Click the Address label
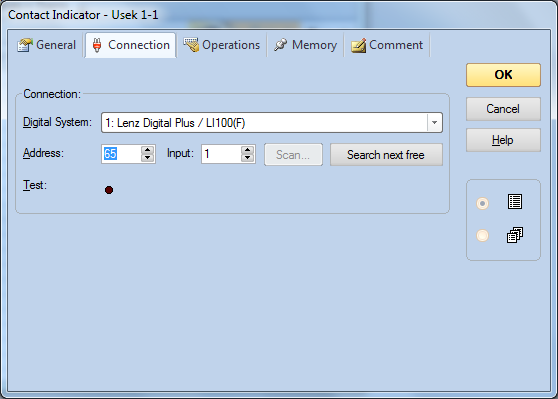Image resolution: width=558 pixels, height=399 pixels. [43, 153]
